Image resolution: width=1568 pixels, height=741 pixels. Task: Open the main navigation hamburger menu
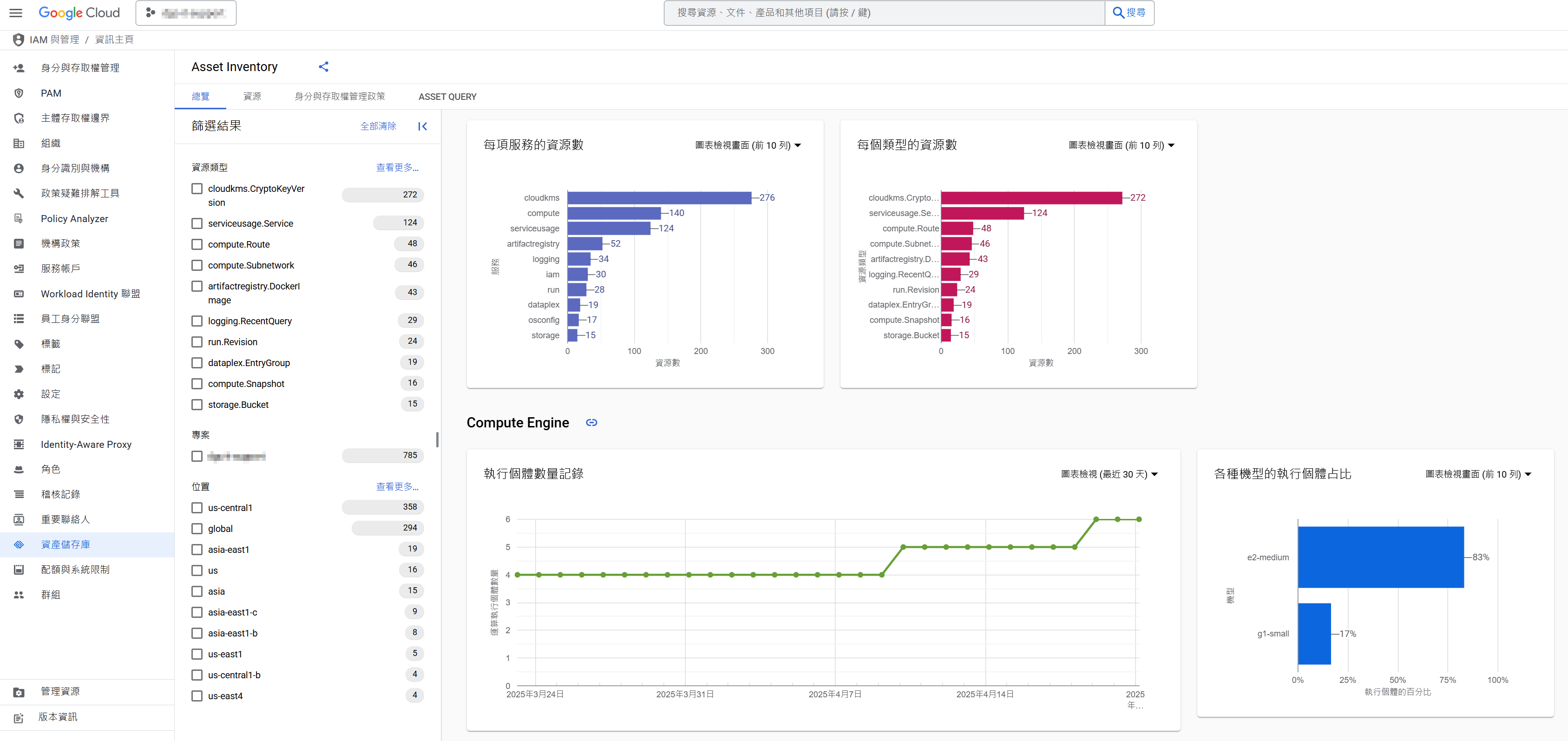point(16,13)
